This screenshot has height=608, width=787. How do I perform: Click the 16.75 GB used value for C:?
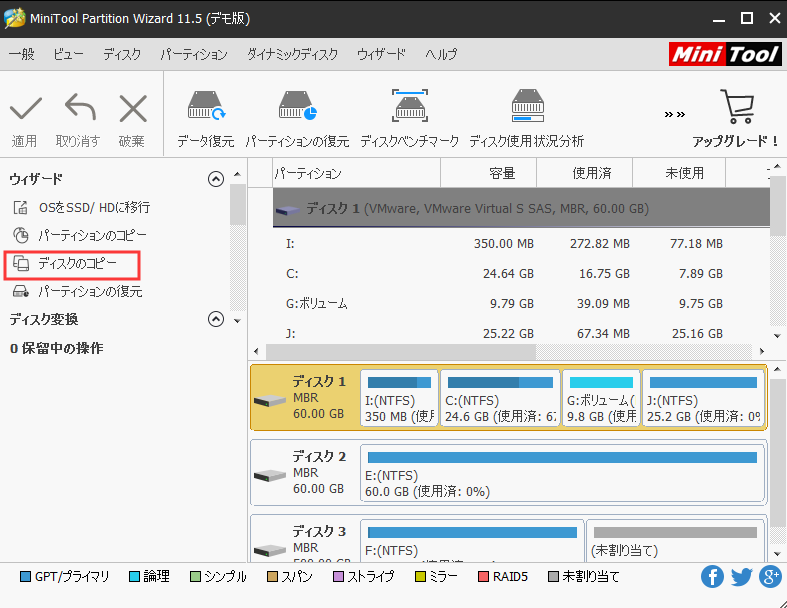pos(604,274)
